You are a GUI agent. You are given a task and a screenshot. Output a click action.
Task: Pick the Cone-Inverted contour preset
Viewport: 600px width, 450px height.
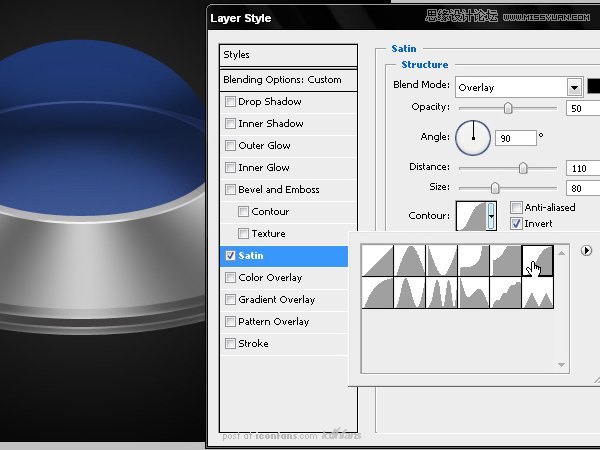[x=442, y=261]
